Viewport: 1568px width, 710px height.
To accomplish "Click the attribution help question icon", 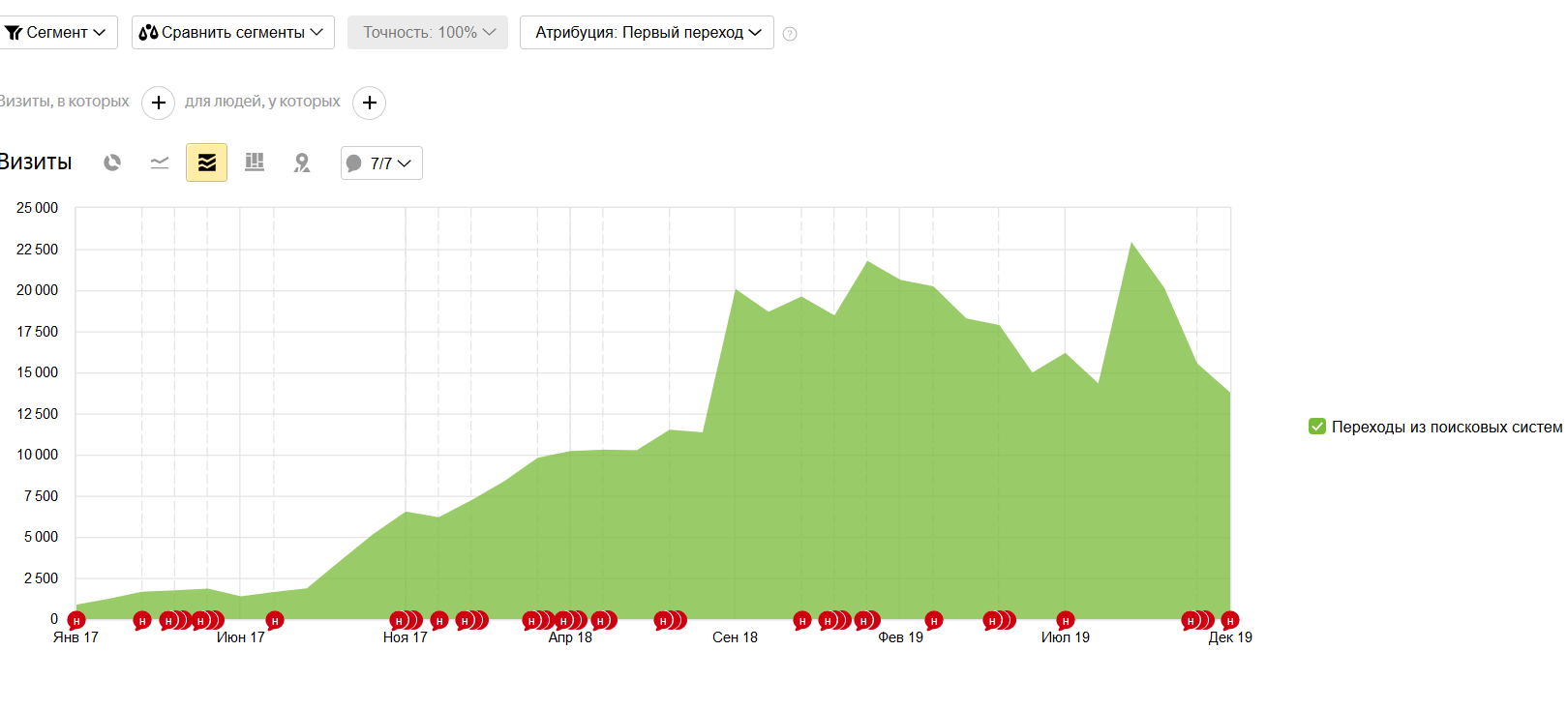I will click(790, 34).
